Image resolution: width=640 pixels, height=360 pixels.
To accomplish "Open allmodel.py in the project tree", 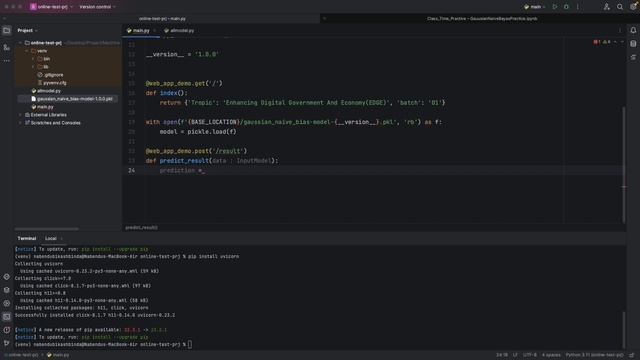I will coord(46,91).
